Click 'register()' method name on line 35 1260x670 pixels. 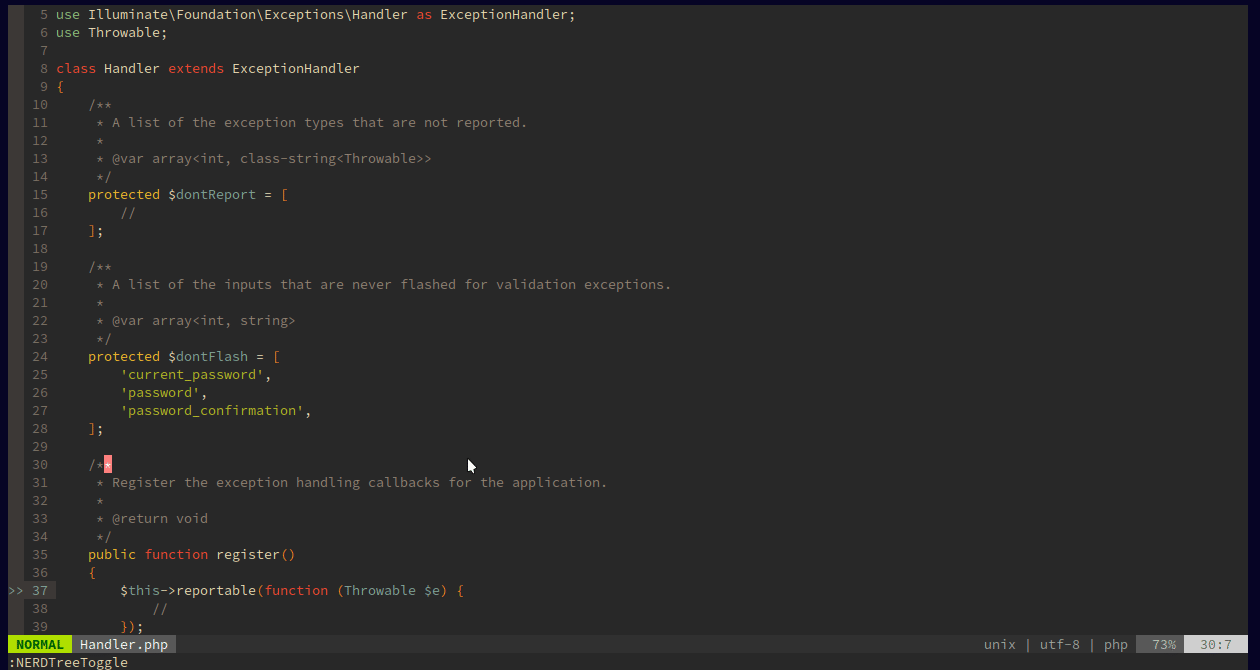point(256,555)
